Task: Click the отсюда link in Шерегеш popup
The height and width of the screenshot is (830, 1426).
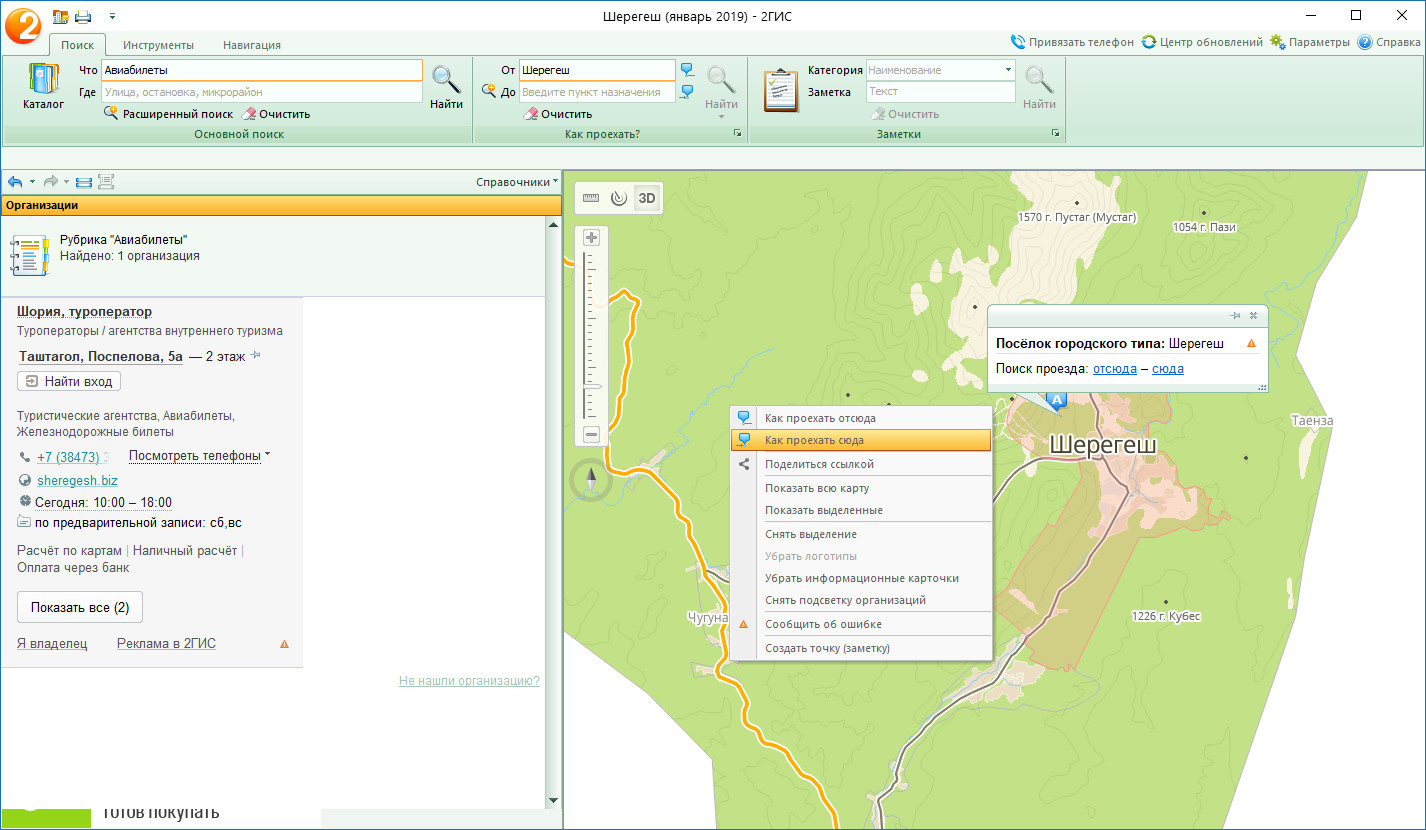Action: [x=1115, y=369]
